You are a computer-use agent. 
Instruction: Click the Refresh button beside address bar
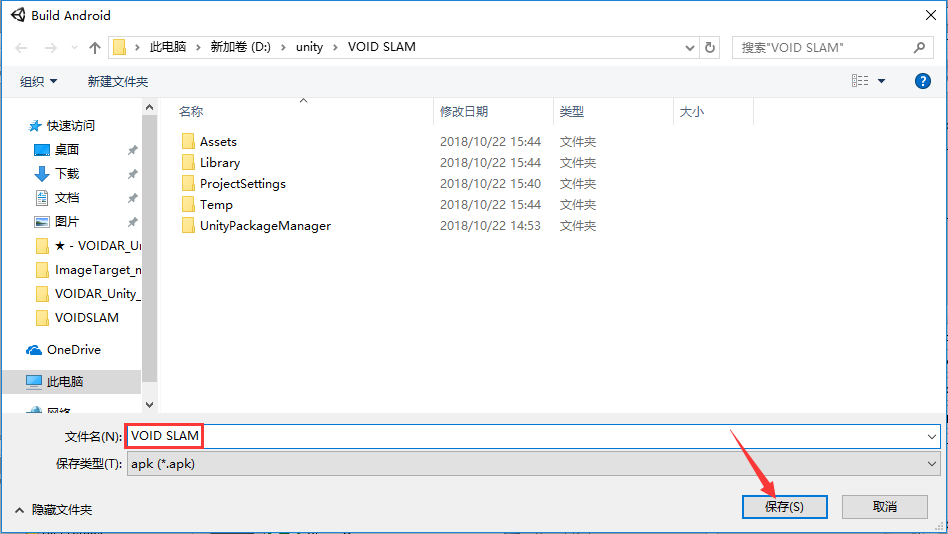(710, 47)
